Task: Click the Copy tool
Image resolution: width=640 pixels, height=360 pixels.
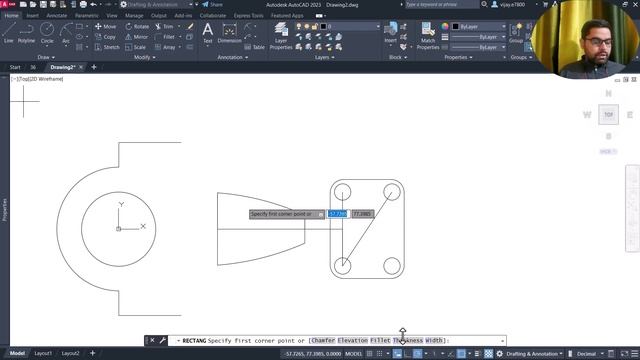Action: [106, 37]
